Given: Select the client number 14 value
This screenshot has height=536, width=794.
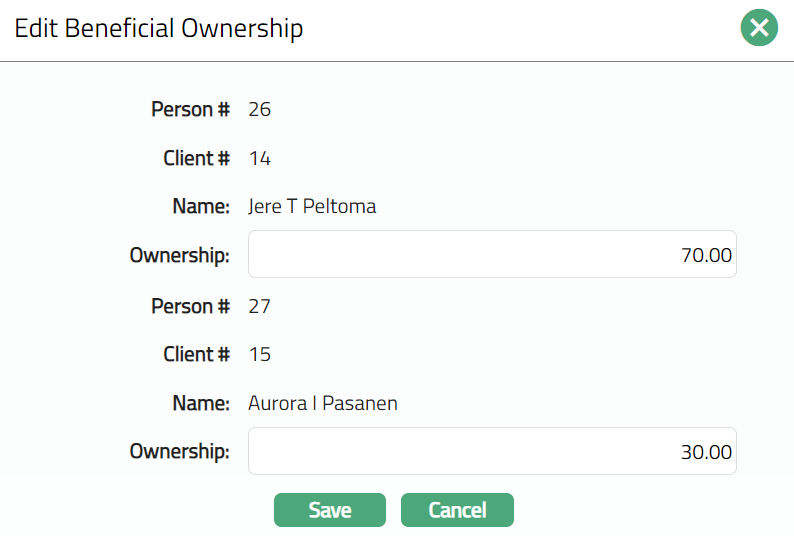Looking at the screenshot, I should pos(260,158).
